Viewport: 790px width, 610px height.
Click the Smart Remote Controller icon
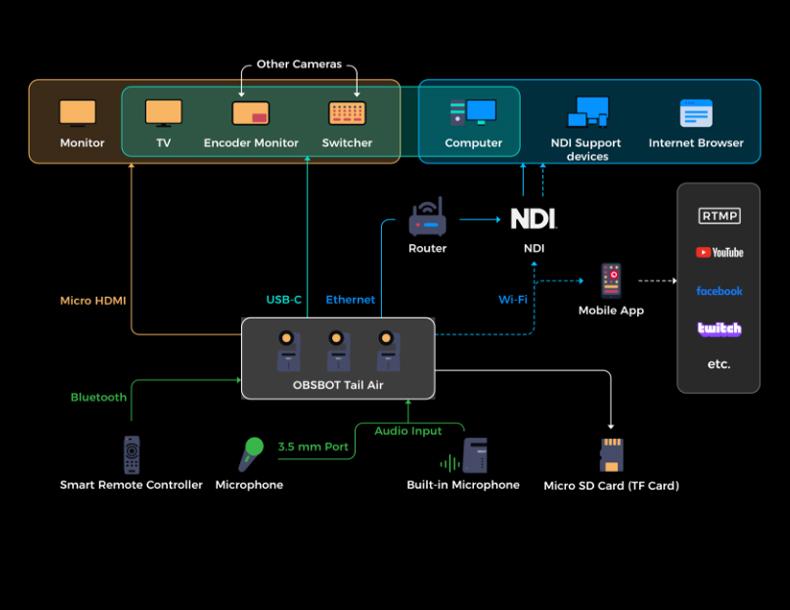click(131, 455)
